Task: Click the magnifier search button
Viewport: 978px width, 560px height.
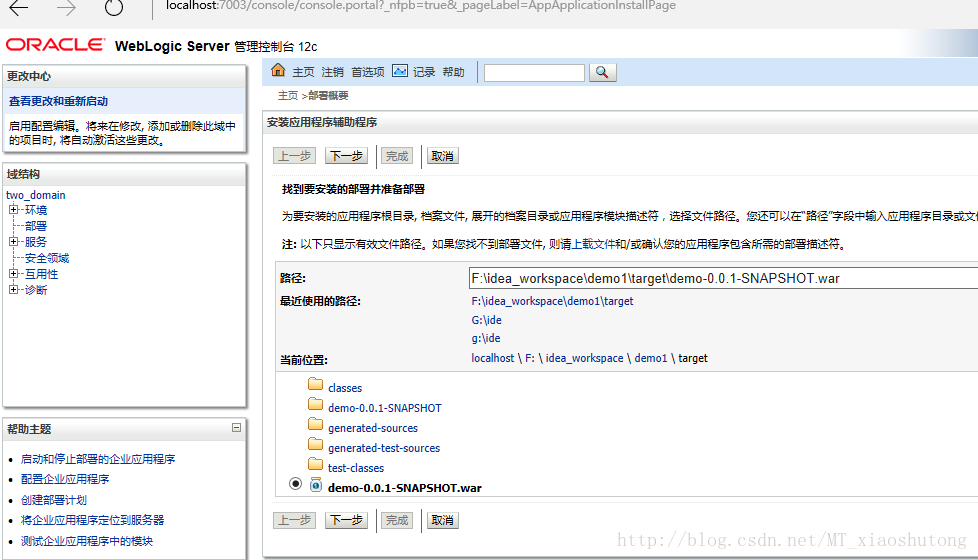Action: tap(602, 72)
